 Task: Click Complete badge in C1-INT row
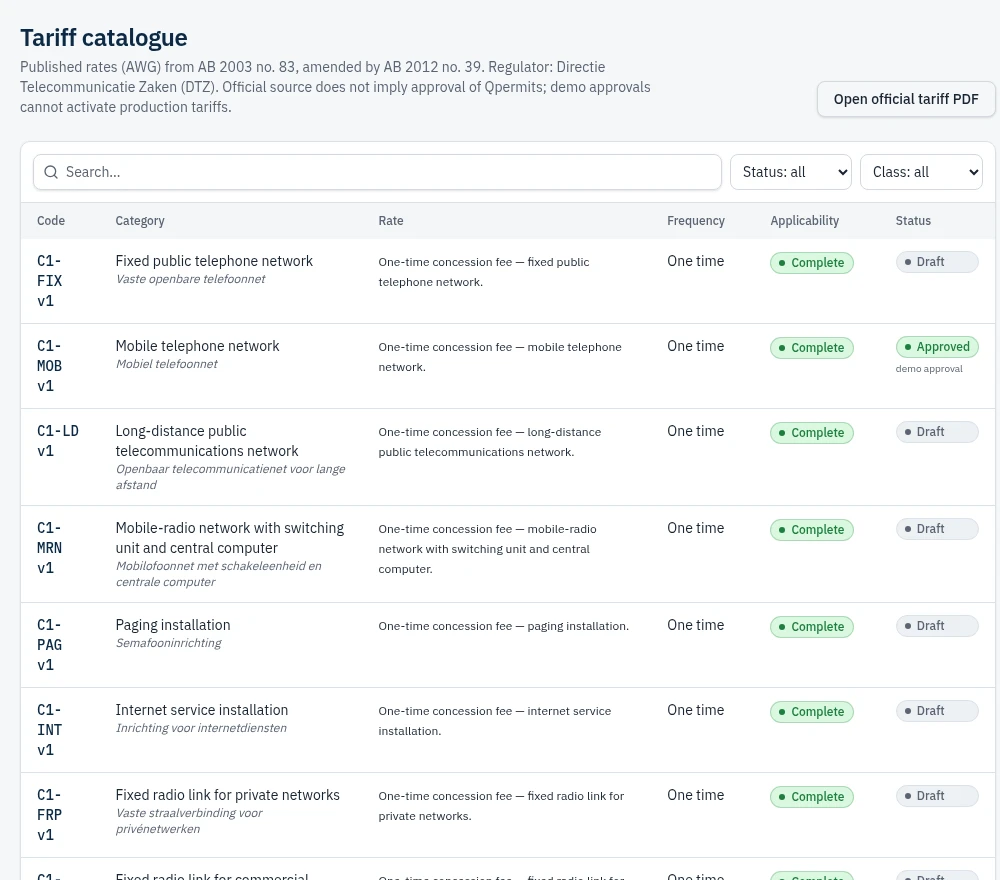pyautogui.click(x=812, y=711)
